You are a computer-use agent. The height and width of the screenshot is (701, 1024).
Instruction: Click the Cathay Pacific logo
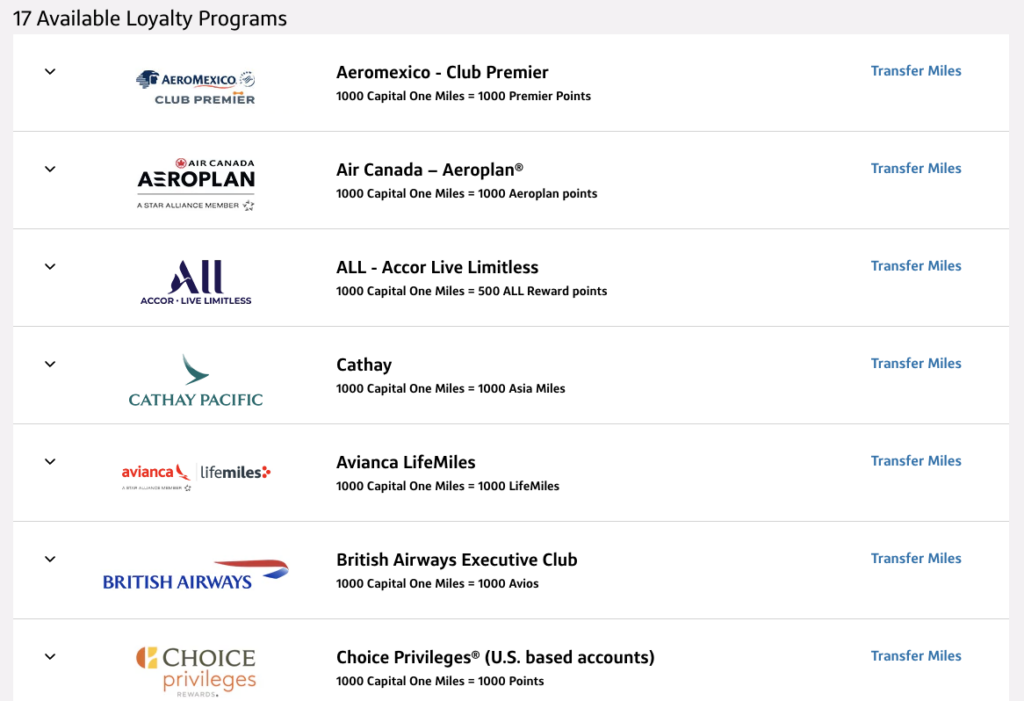196,380
